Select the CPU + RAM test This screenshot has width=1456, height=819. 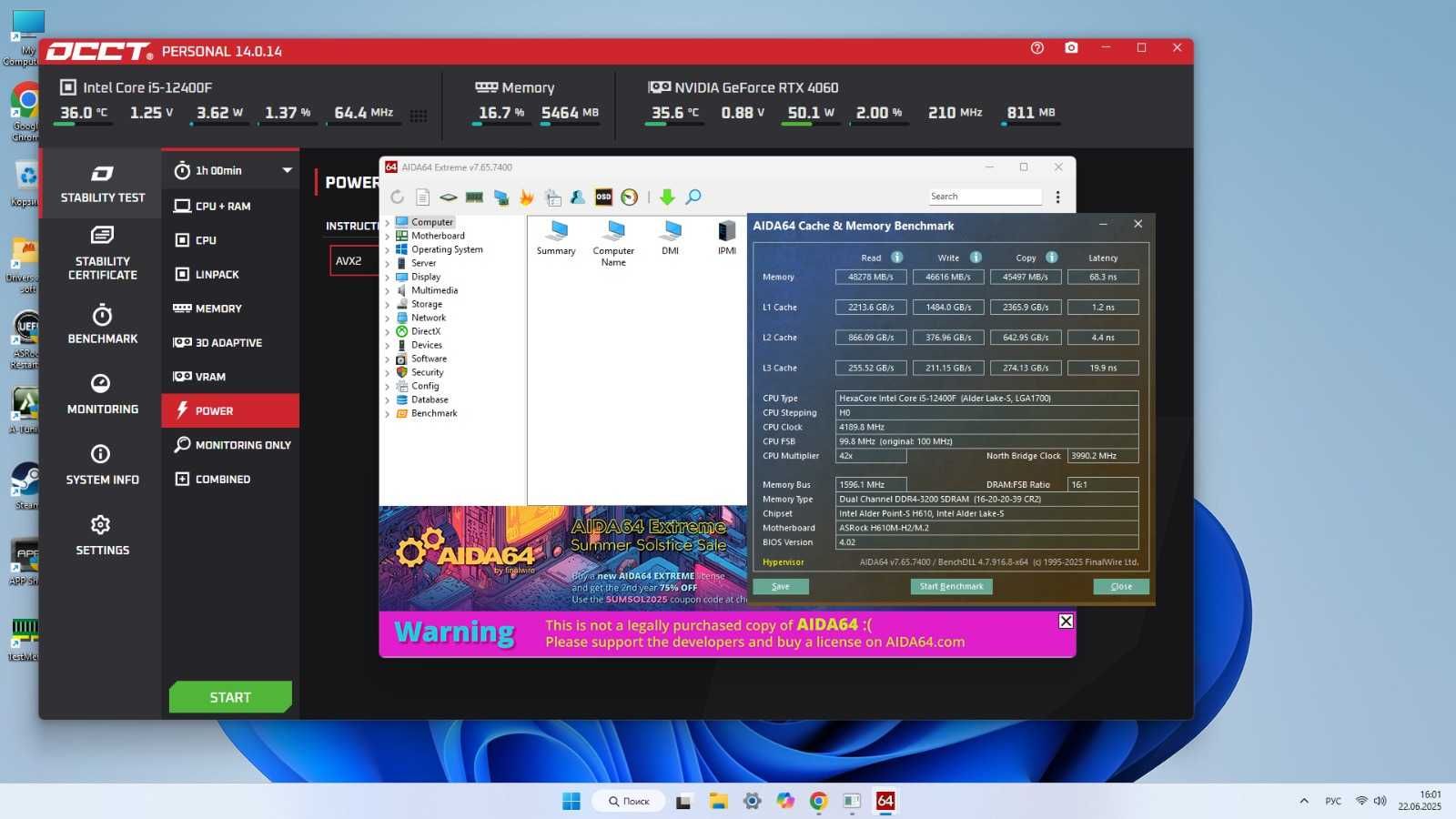pos(230,206)
